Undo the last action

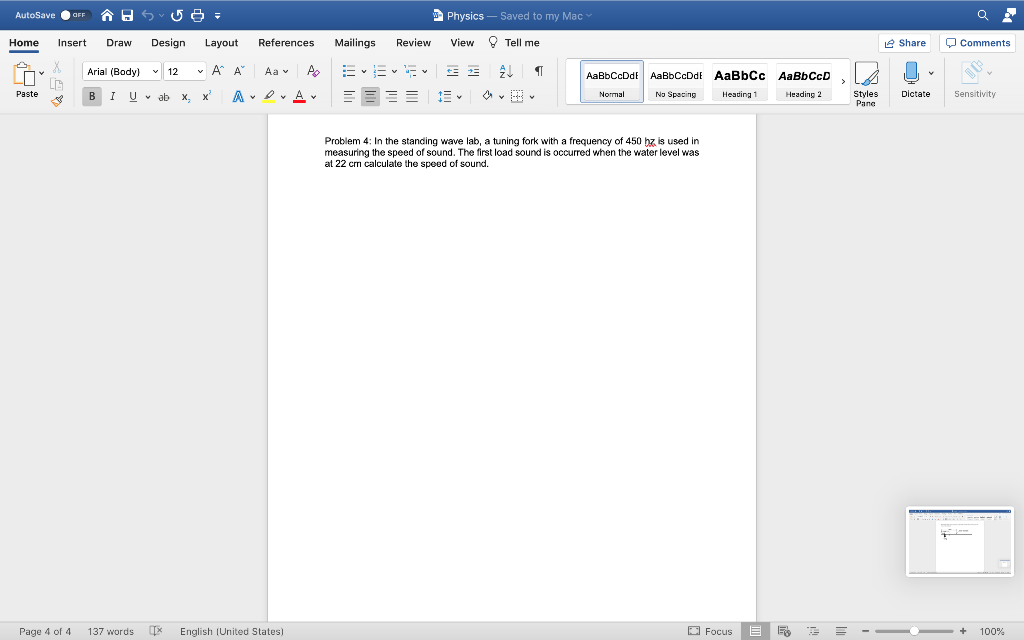tap(148, 15)
